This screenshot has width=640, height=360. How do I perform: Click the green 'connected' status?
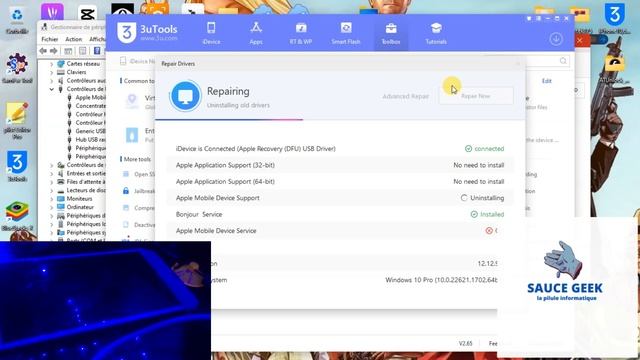pos(484,149)
